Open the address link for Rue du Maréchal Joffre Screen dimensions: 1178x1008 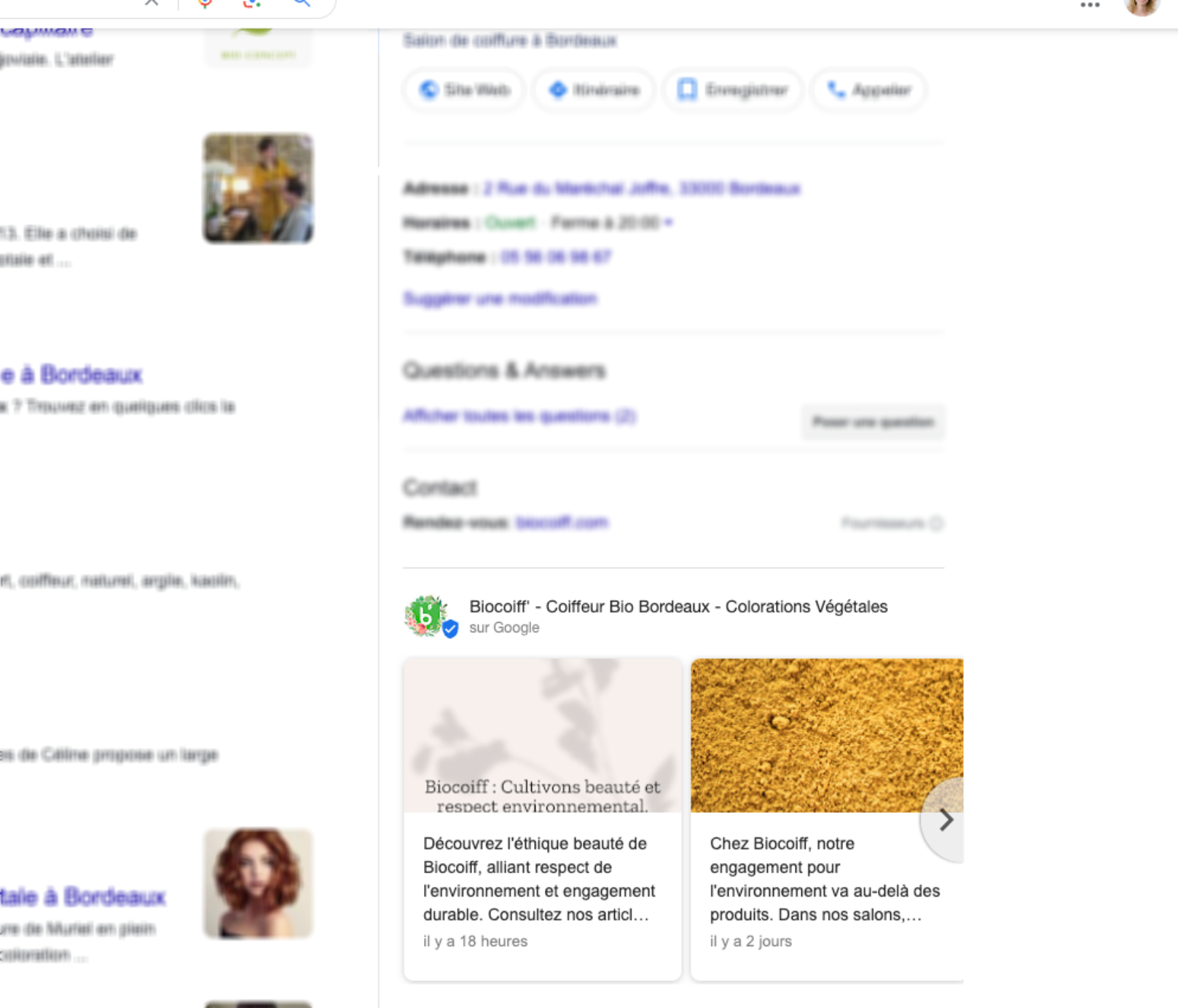pos(642,189)
